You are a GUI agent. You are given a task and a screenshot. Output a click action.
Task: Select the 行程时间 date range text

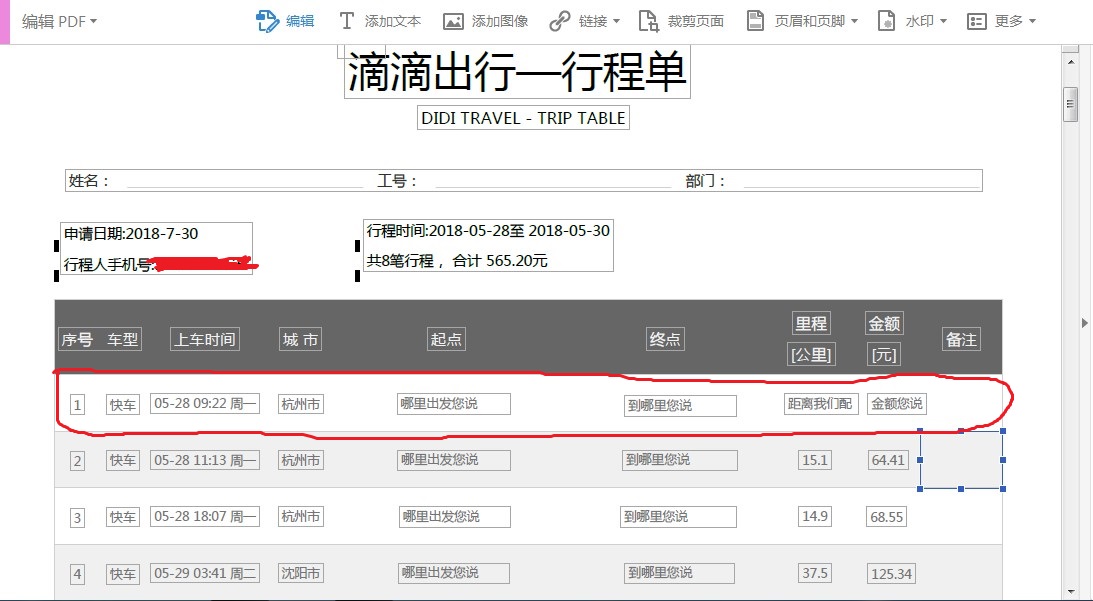click(488, 231)
